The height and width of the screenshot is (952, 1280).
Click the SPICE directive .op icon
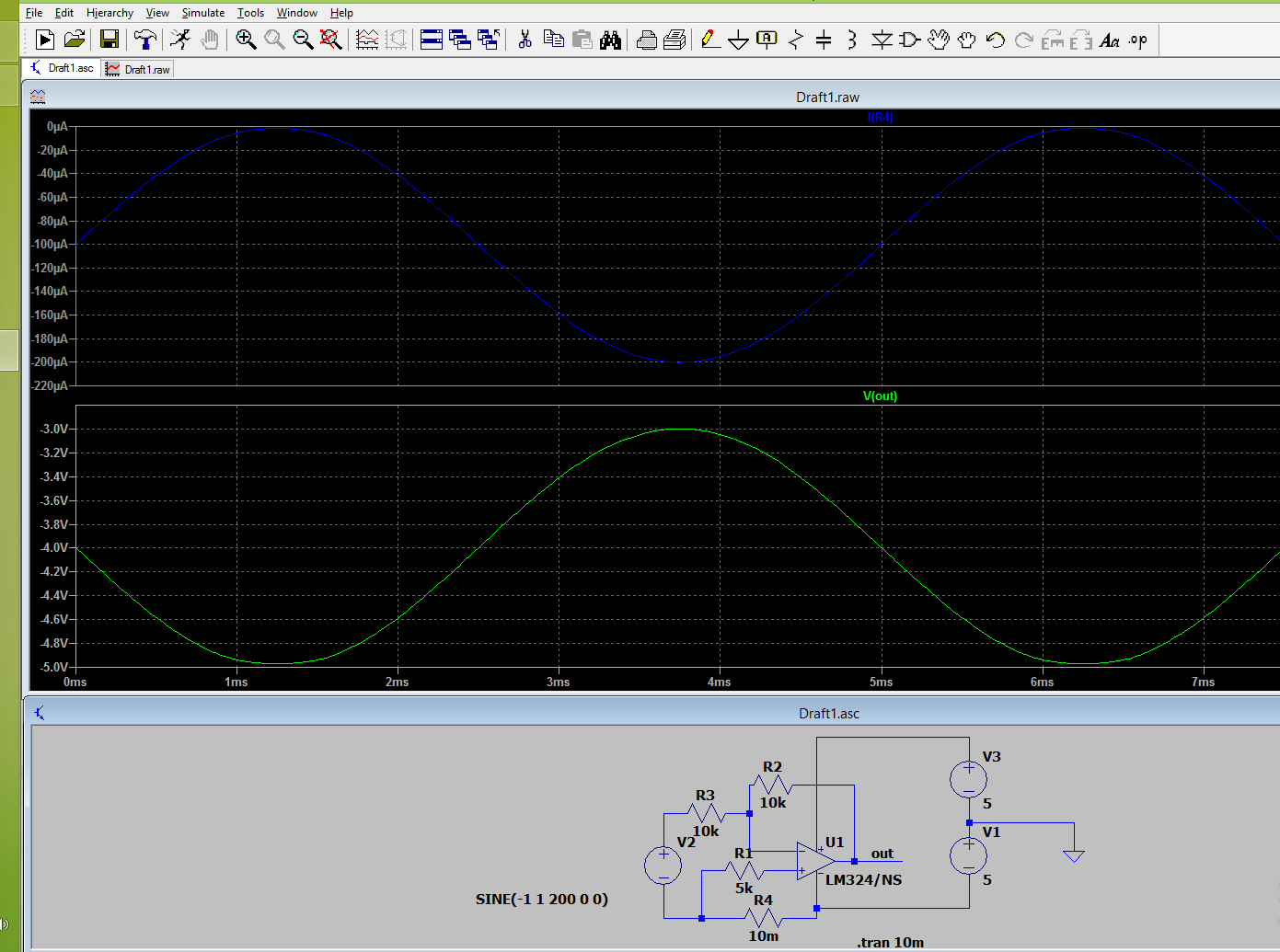point(1138,40)
